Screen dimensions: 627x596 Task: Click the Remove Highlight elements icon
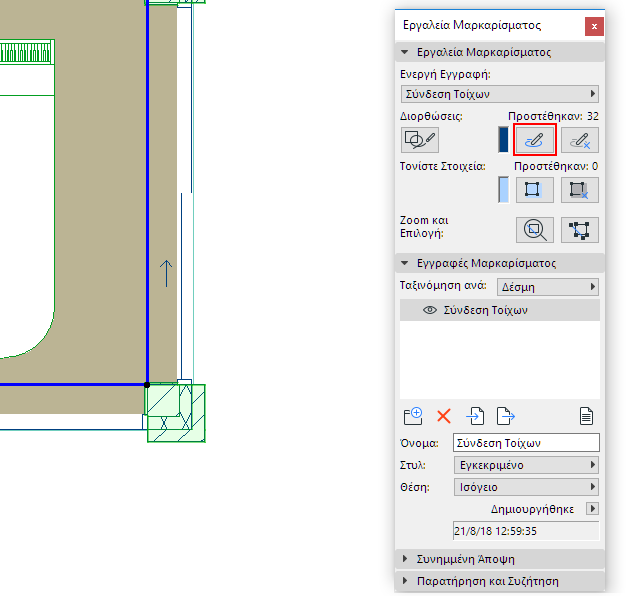click(580, 190)
